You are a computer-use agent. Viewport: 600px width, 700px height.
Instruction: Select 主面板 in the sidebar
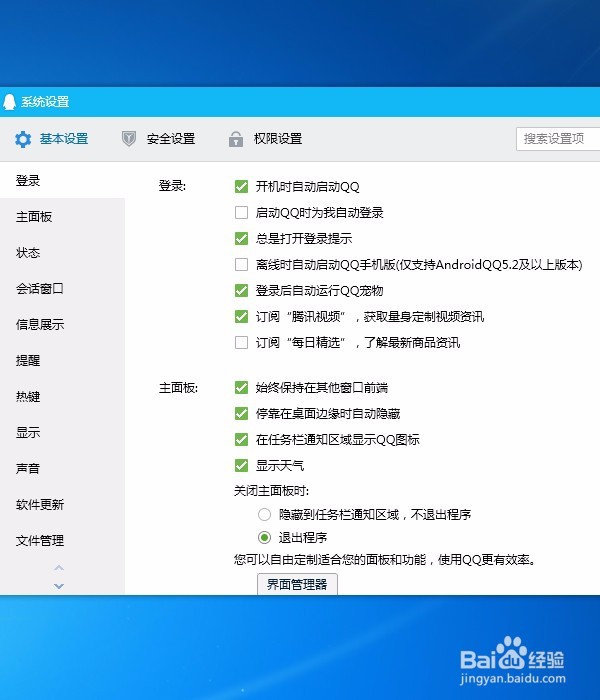[34, 217]
